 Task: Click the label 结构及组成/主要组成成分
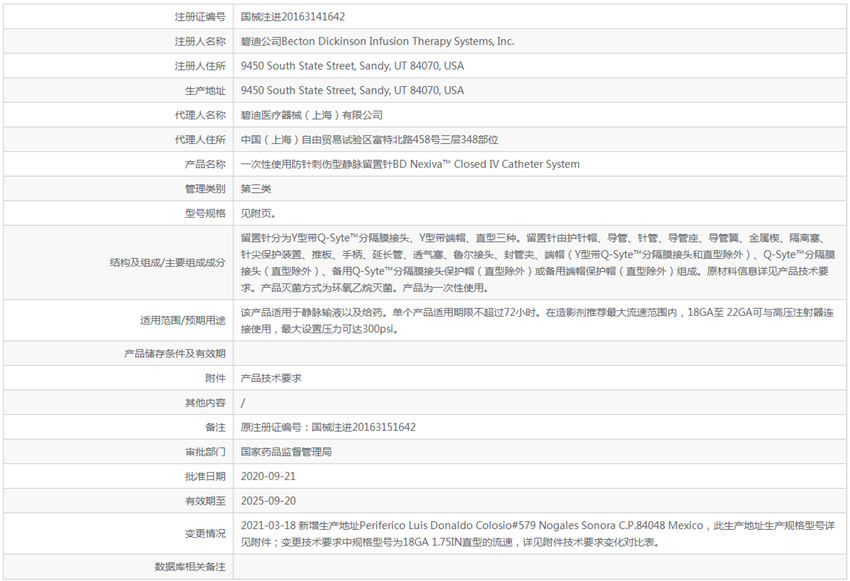coord(168,263)
